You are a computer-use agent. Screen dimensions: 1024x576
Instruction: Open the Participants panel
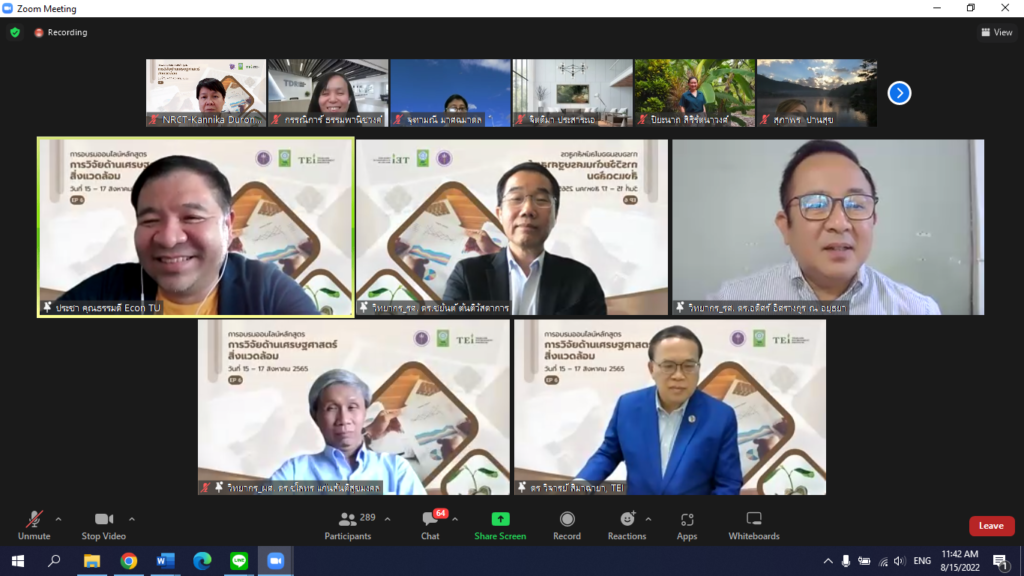347,525
